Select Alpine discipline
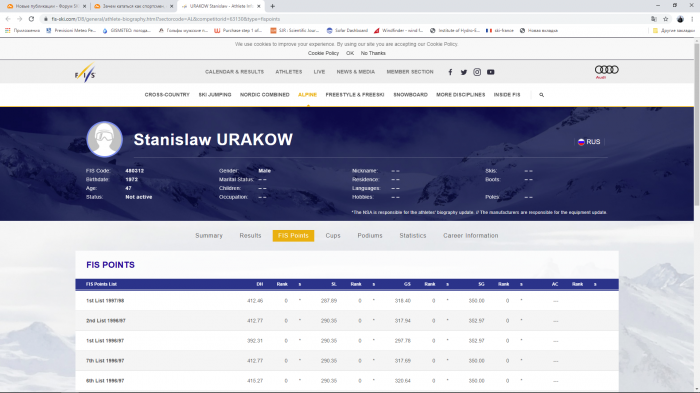The image size is (700, 393). [x=307, y=95]
